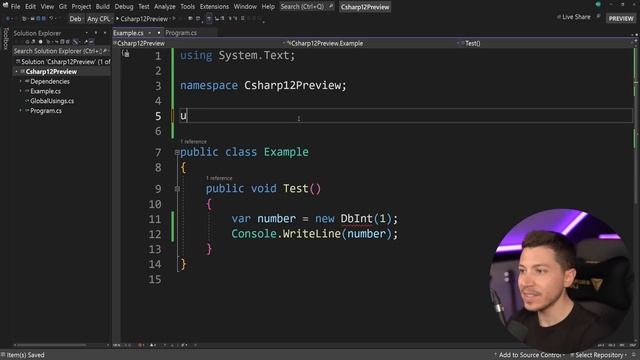Viewport: 640px width, 360px height.
Task: Open the Project menu
Action: (81, 7)
